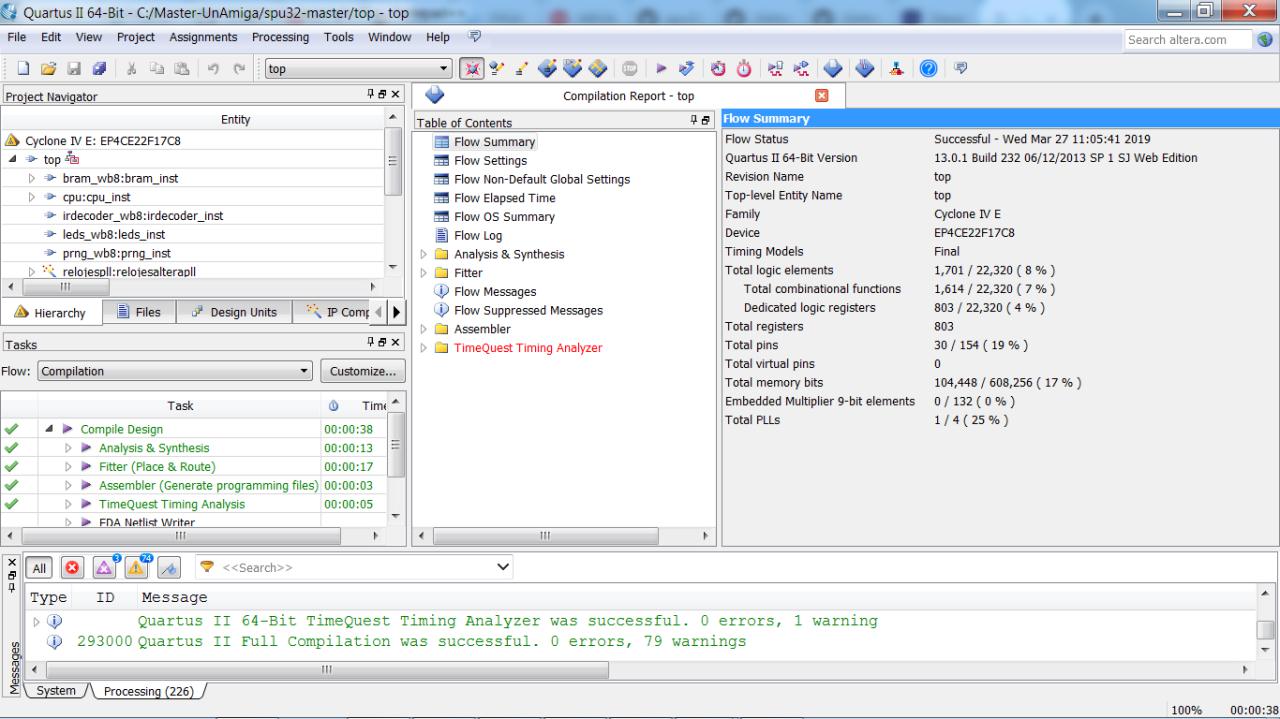Open the Assignments menu
This screenshot has width=1280, height=719.
[x=203, y=37]
